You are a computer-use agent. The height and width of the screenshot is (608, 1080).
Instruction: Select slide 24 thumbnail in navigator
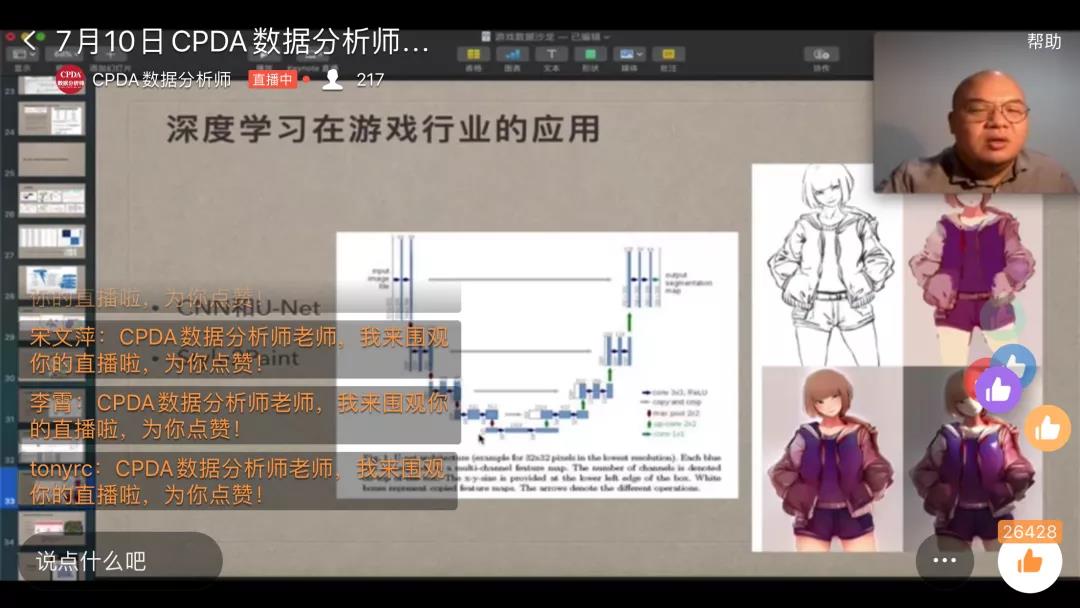coord(52,119)
